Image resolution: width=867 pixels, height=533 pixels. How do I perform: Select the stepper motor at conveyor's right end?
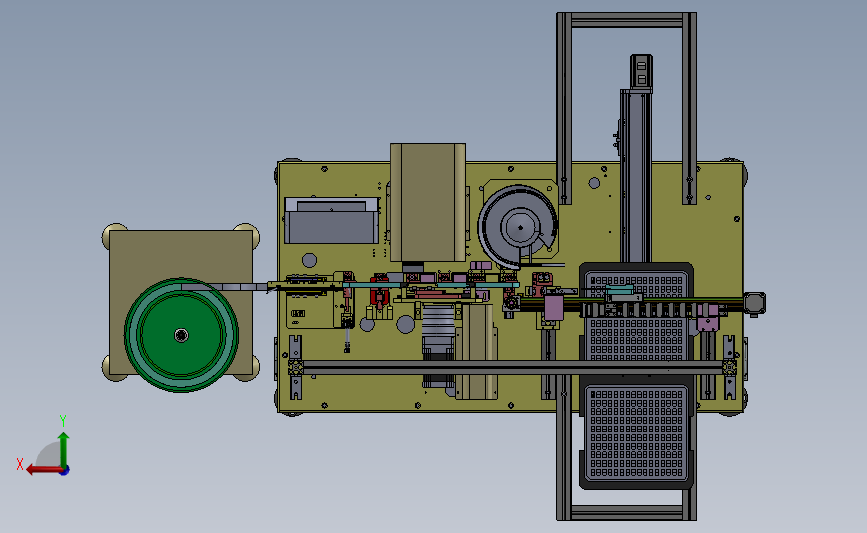(755, 304)
